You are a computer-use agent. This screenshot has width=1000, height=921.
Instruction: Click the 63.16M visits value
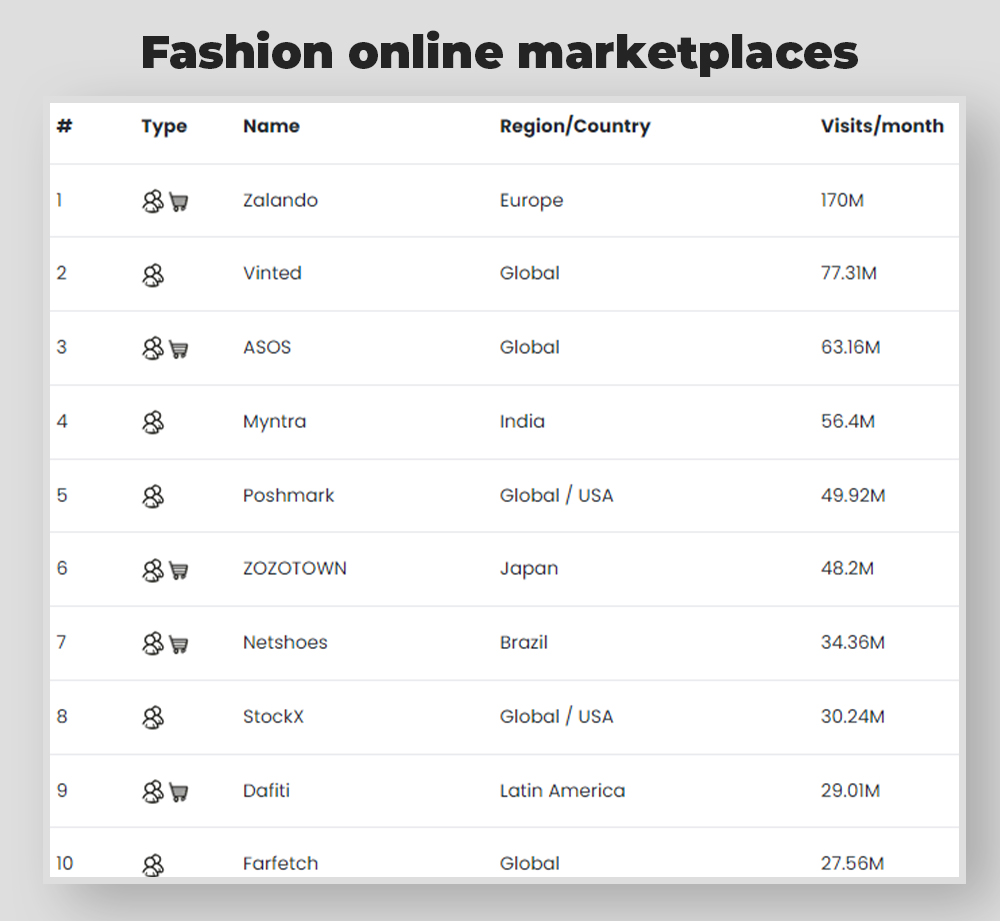(x=850, y=347)
